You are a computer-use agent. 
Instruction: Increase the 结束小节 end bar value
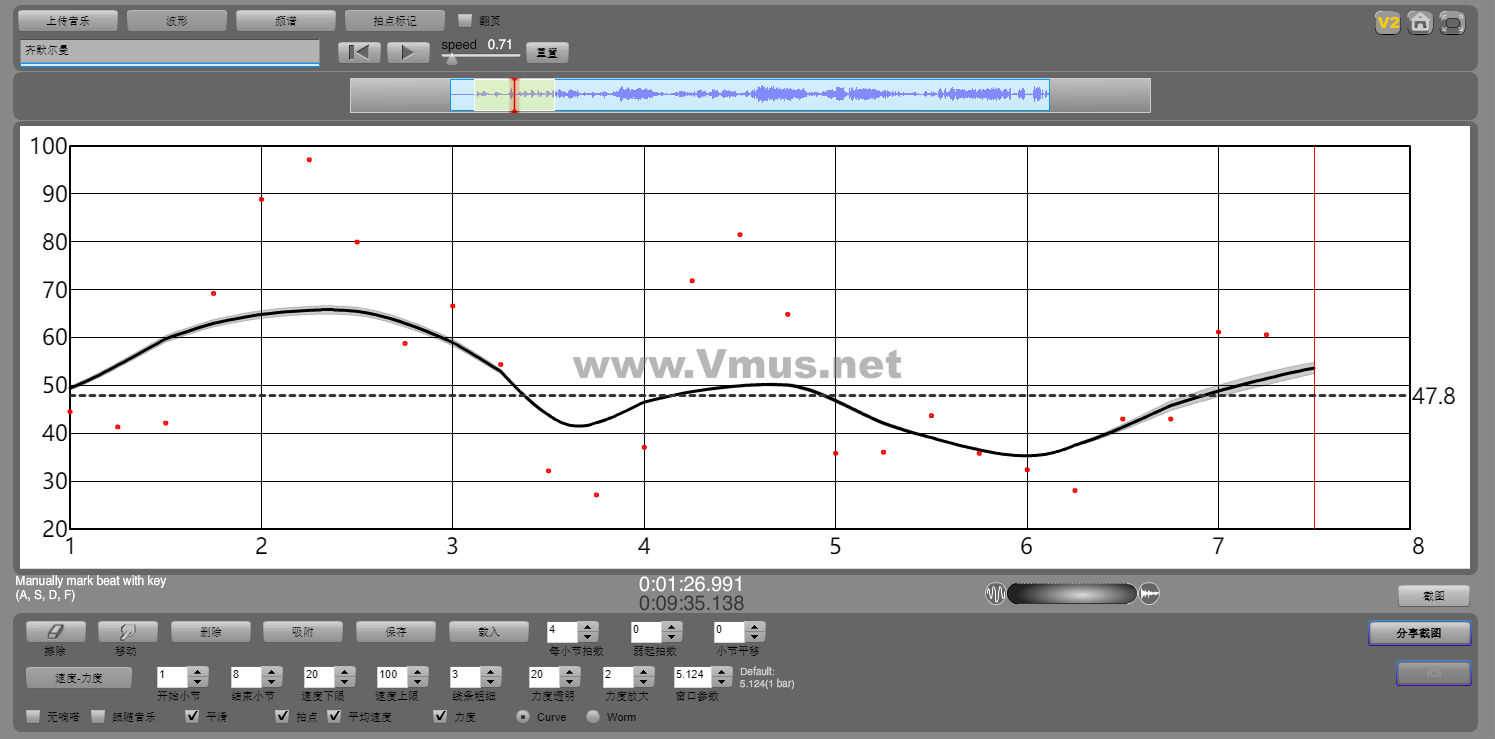click(270, 672)
